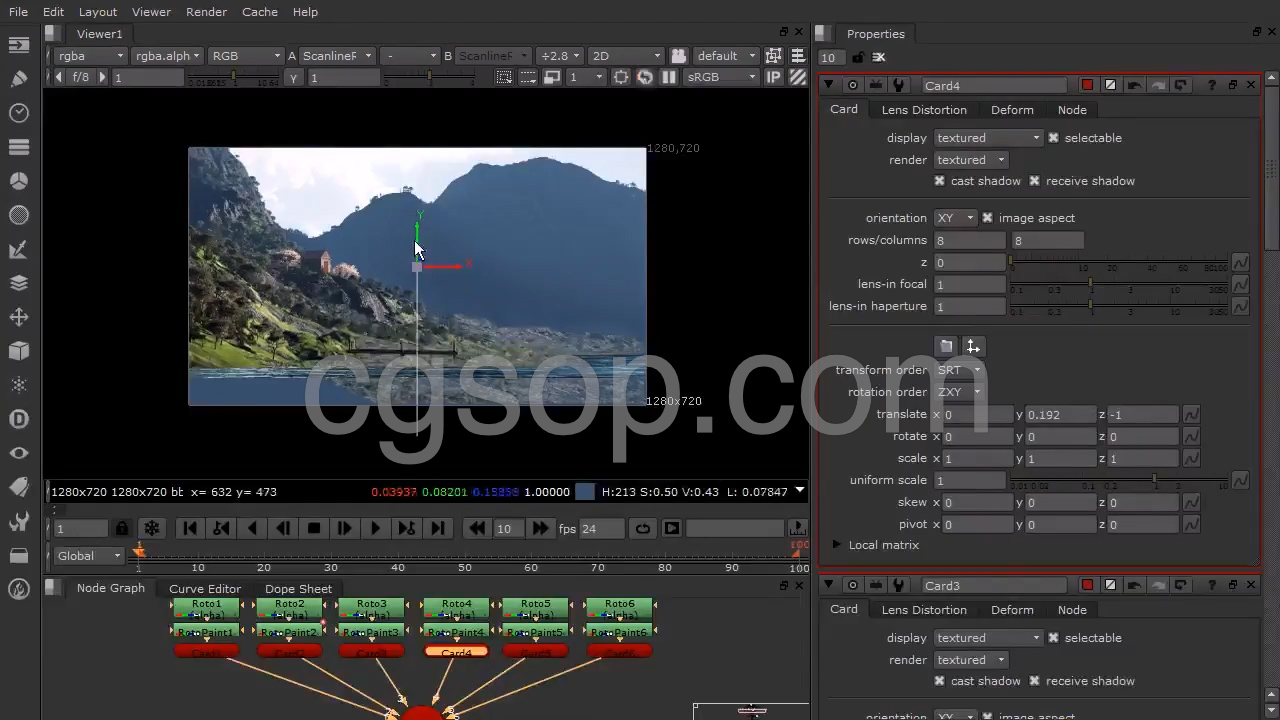Toggle cast shadow for Card4

click(x=939, y=181)
